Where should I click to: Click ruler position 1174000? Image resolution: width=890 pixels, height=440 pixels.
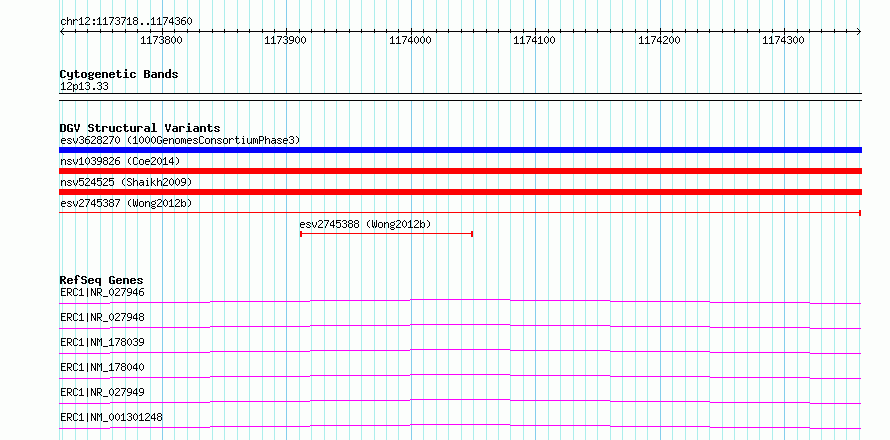[412, 40]
